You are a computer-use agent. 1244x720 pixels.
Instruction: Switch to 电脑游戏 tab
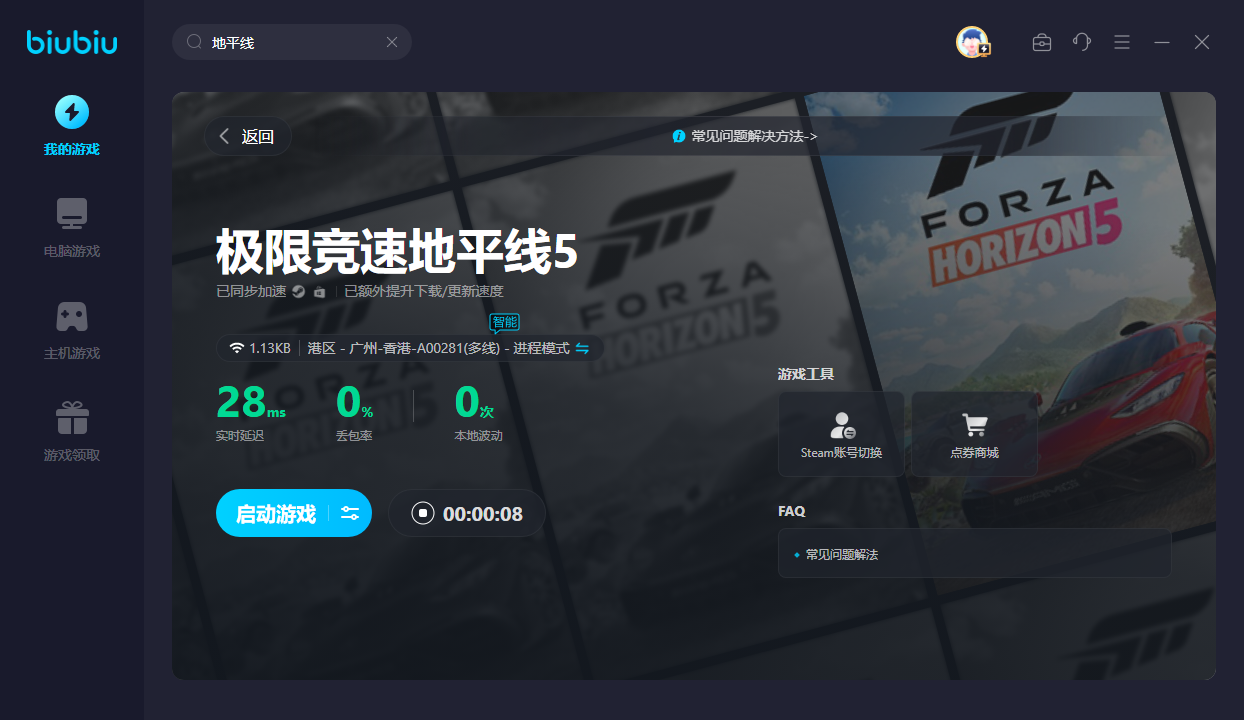[x=72, y=227]
